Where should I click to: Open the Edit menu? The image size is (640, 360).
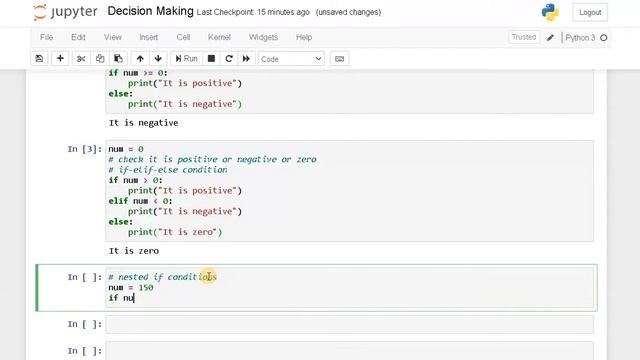tap(78, 37)
